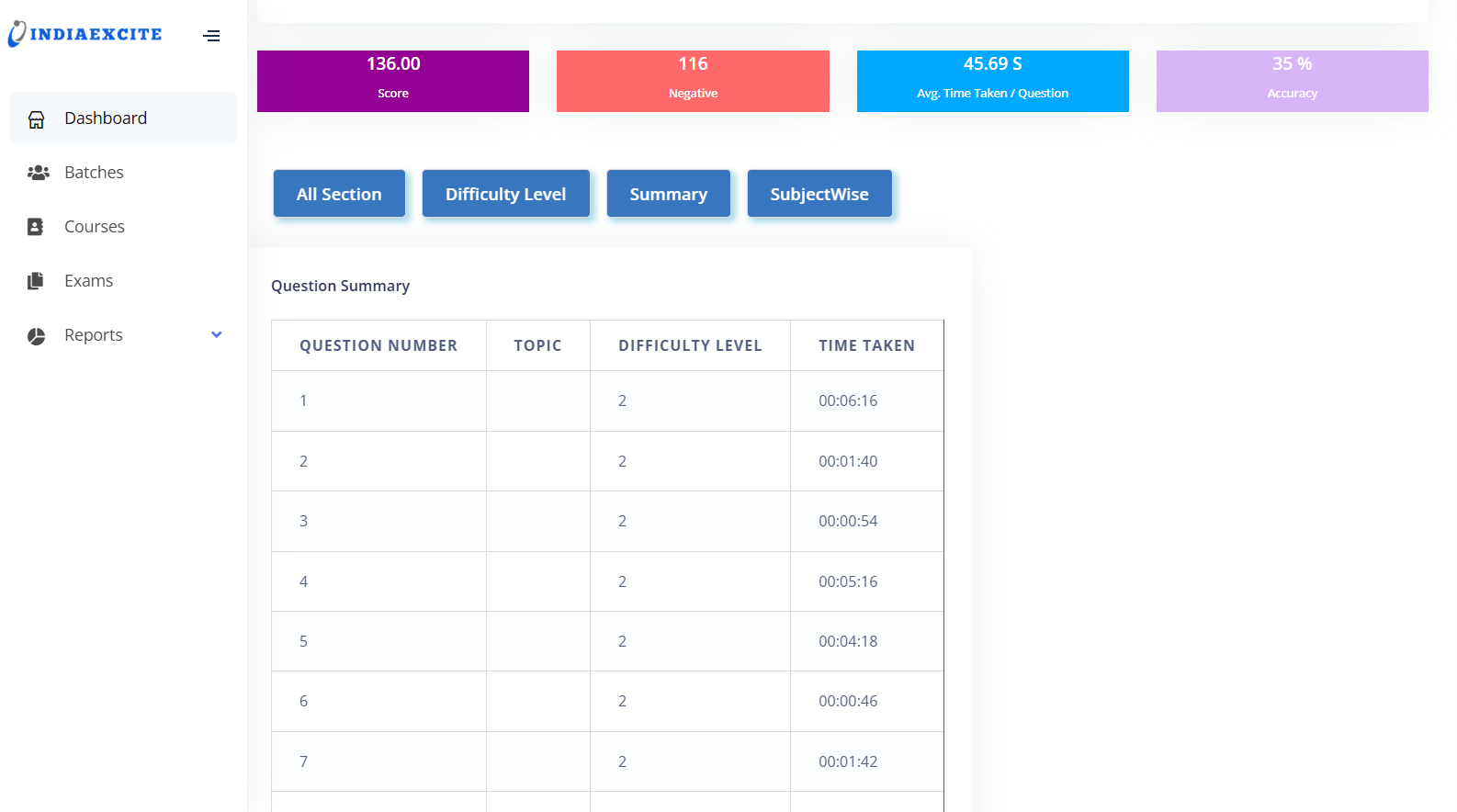Show the Difficulty Level view
The width and height of the screenshot is (1457, 812).
(x=505, y=194)
